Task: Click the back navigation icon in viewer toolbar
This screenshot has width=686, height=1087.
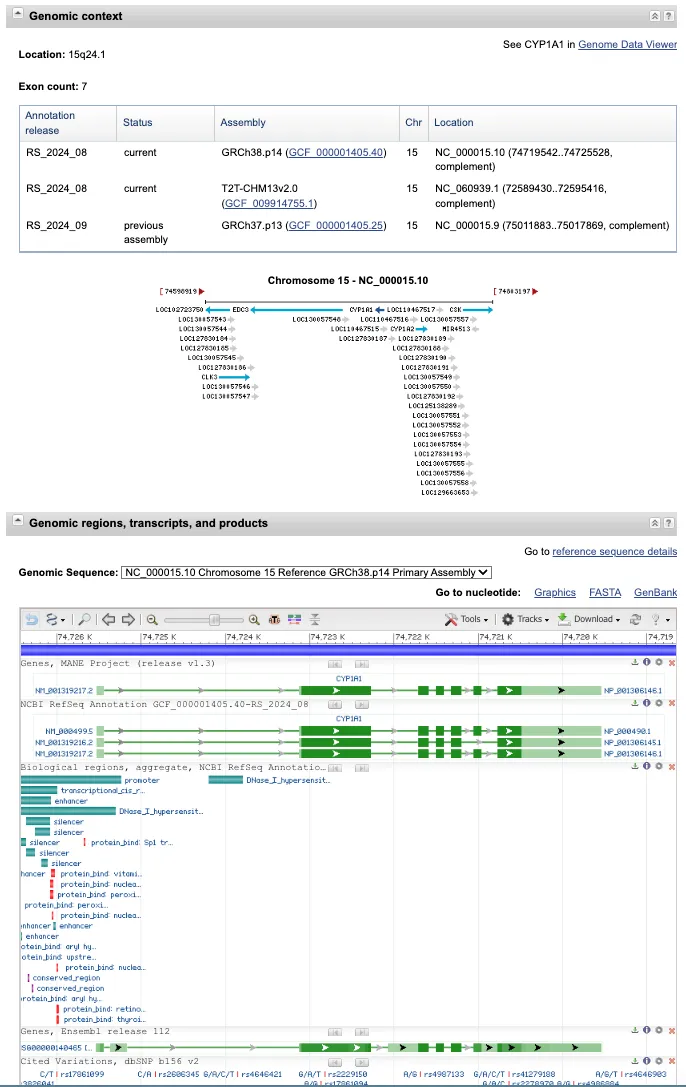Action: pyautogui.click(x=31, y=619)
